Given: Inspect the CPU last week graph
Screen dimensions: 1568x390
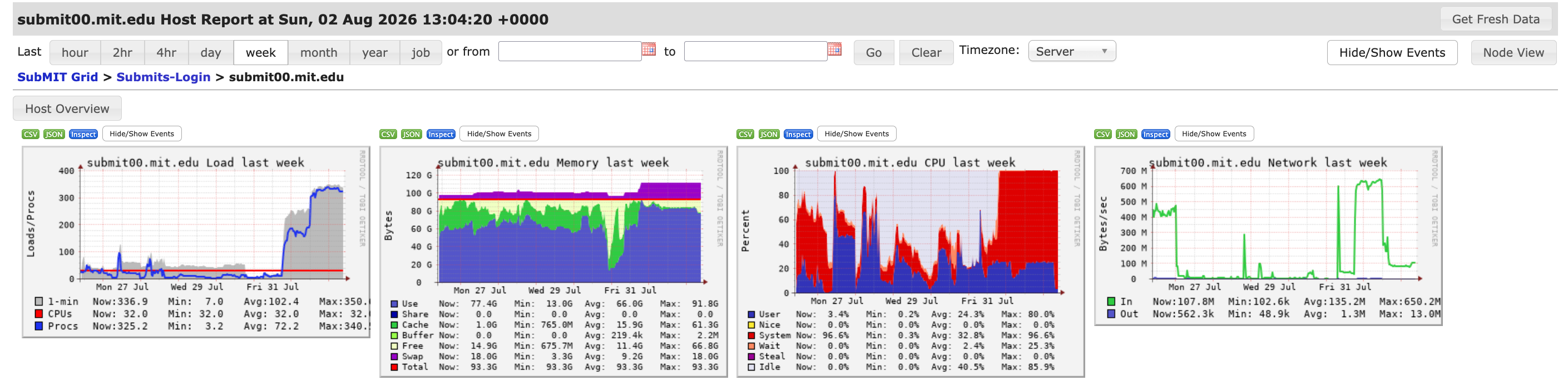Looking at the screenshot, I should [x=798, y=134].
